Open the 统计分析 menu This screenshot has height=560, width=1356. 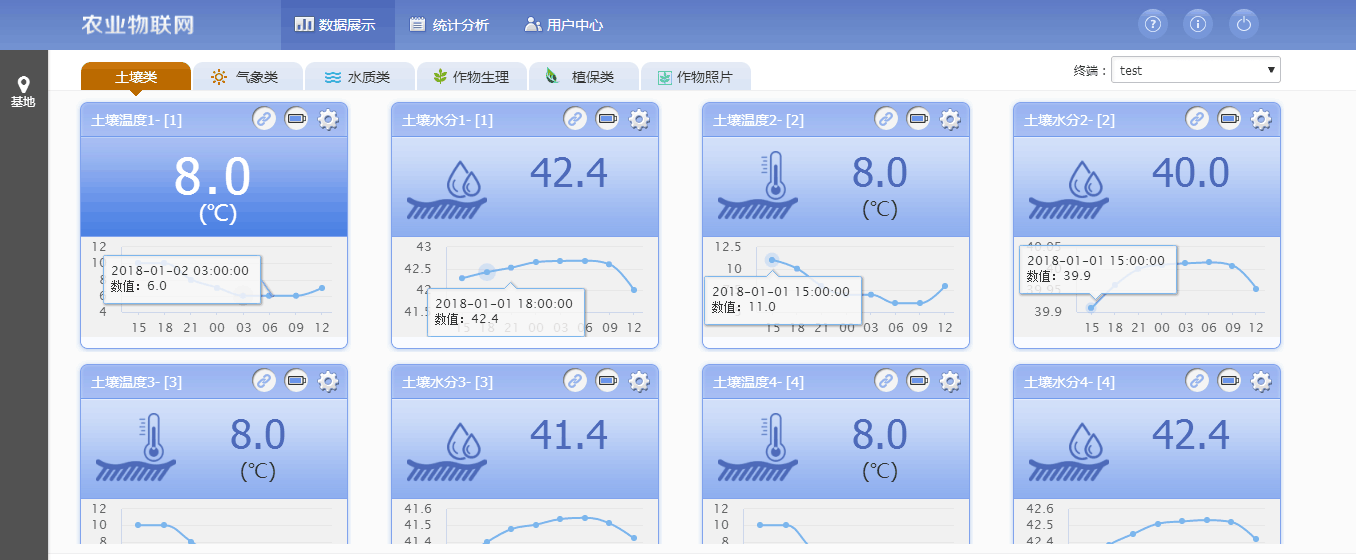(x=451, y=25)
